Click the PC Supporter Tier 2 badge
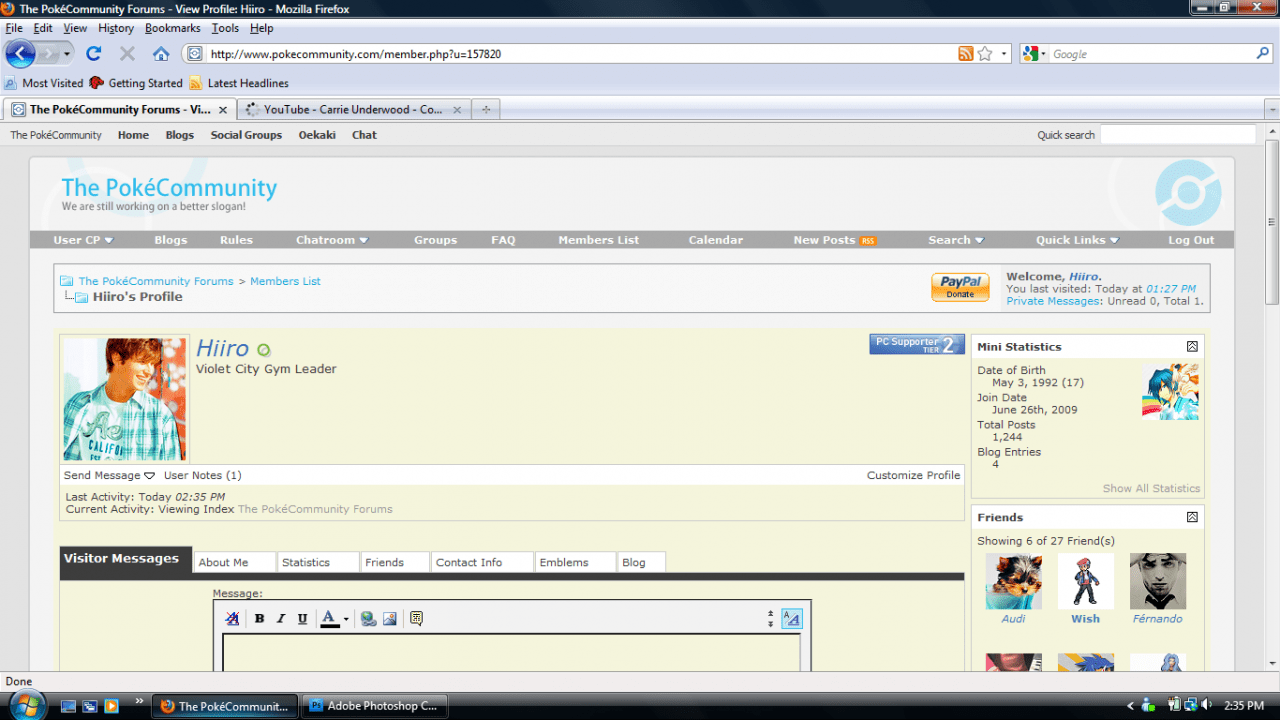Viewport: 1280px width, 720px height. tap(917, 345)
